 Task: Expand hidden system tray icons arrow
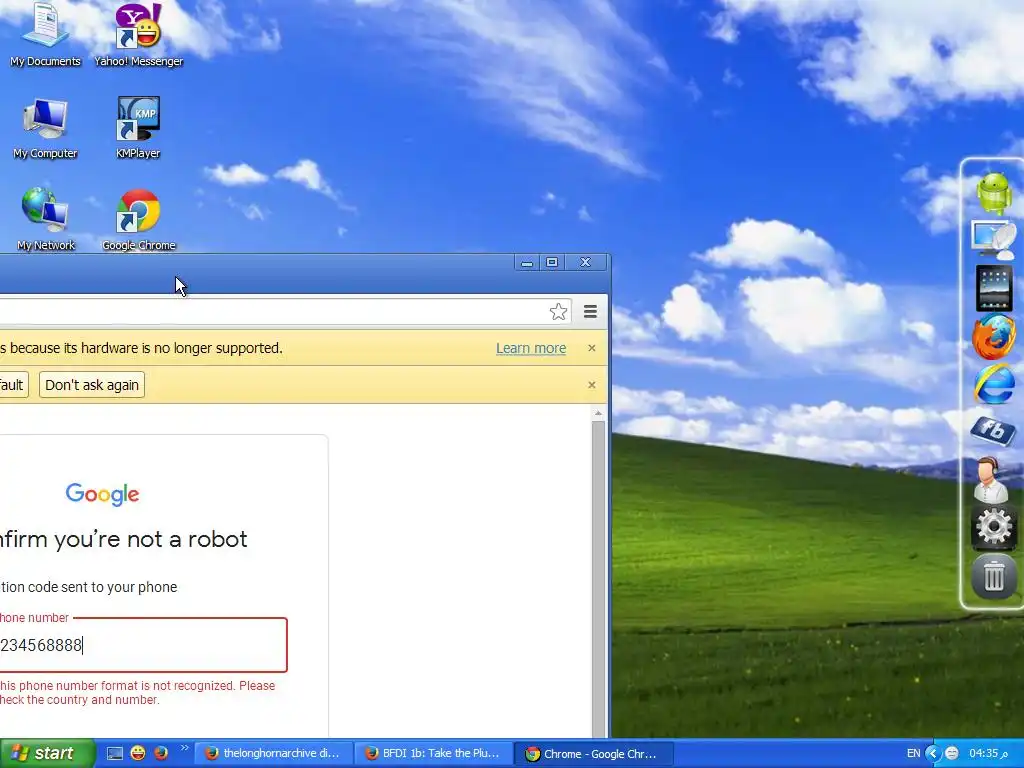(x=933, y=754)
